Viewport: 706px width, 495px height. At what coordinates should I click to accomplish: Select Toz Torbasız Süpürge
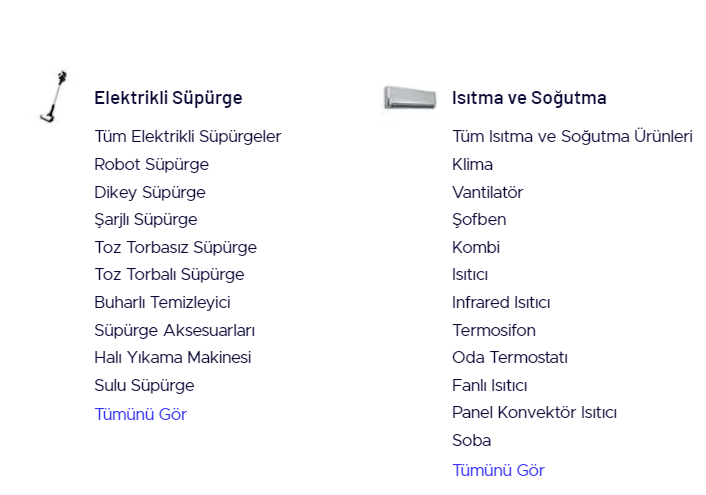point(175,247)
